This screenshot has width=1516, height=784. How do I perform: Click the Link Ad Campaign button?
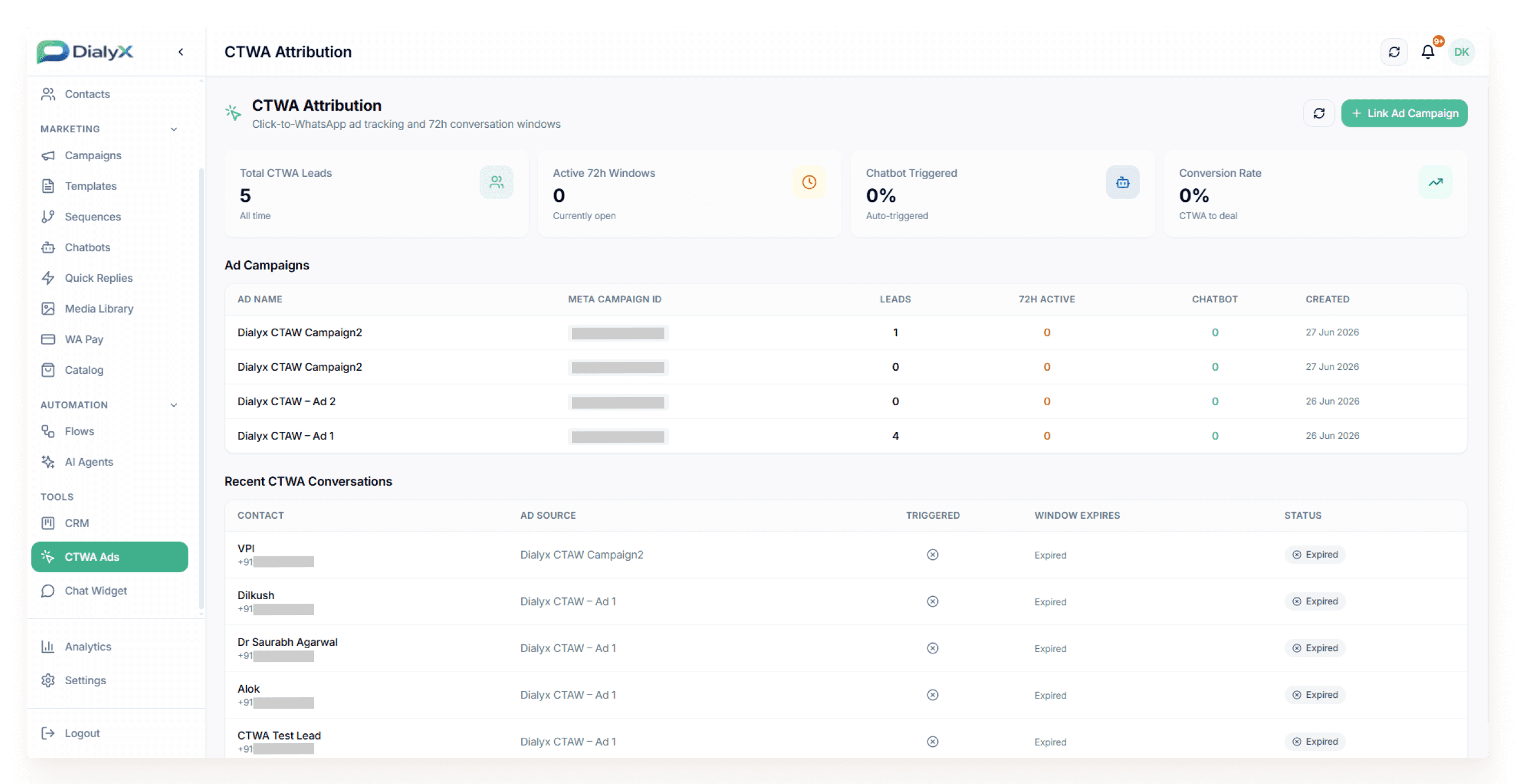coord(1404,113)
